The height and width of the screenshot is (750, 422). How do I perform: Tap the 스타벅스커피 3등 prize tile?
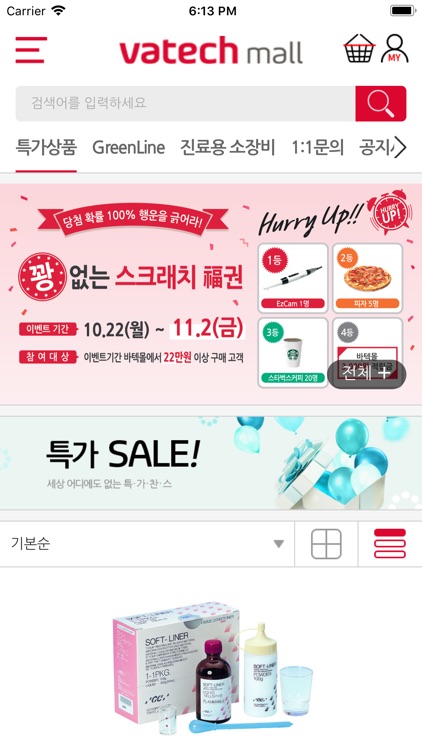(x=293, y=353)
